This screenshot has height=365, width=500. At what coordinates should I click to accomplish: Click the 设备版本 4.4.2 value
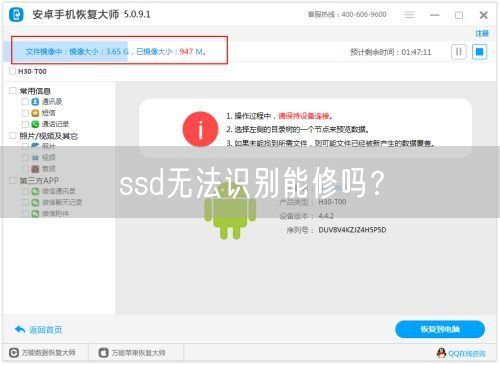tap(326, 216)
